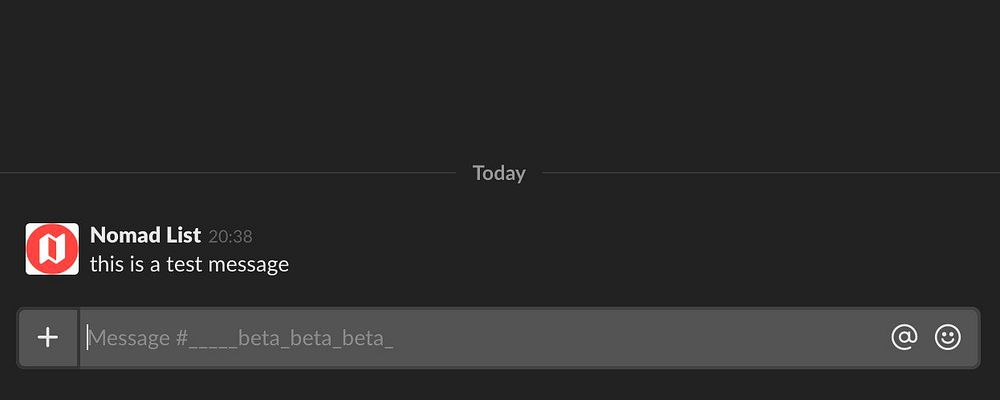Open the attachment menu with plus icon
Screen dimensions: 1000x400
point(48,337)
